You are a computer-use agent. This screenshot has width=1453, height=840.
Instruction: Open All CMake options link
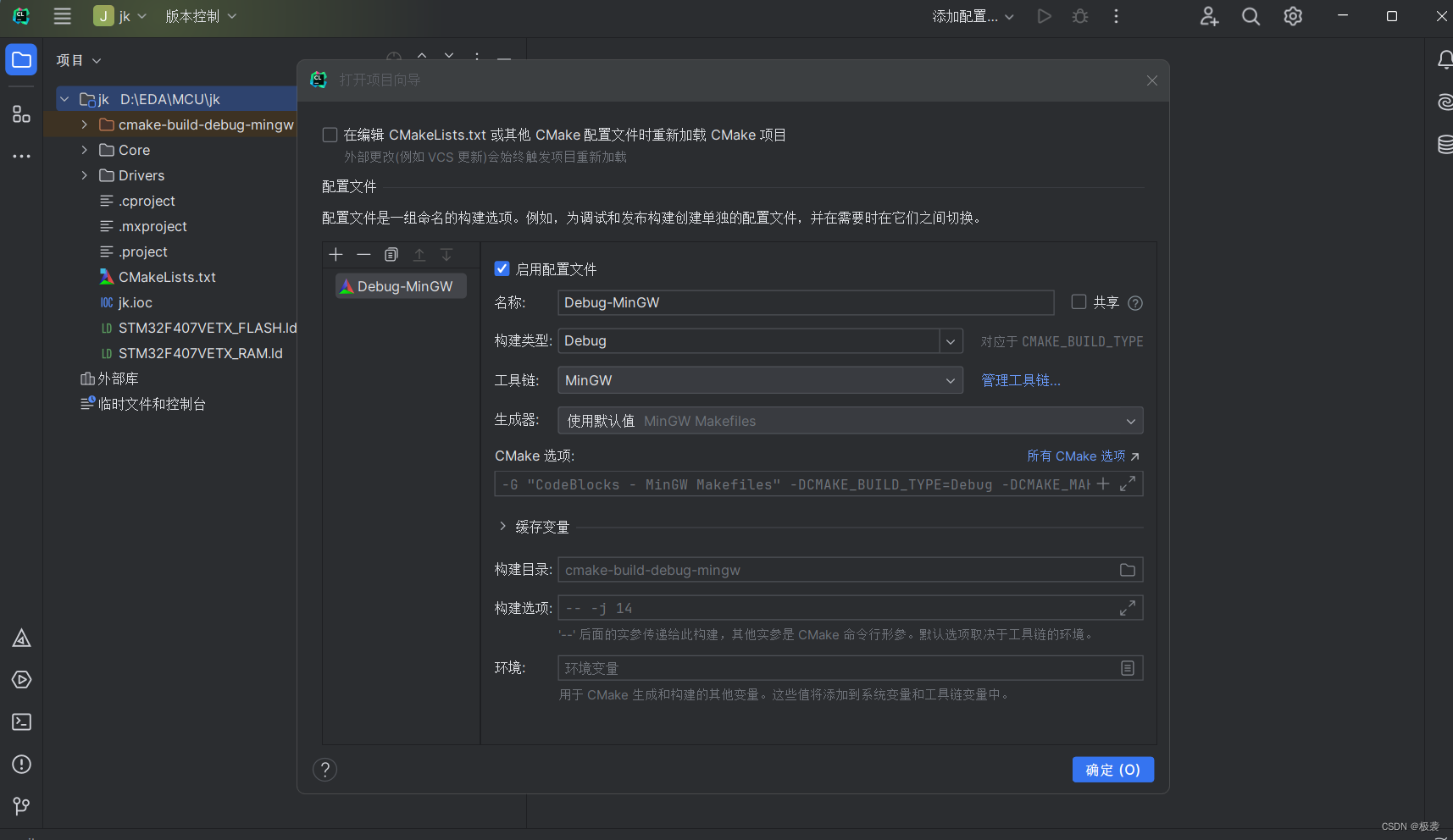[x=1083, y=456]
